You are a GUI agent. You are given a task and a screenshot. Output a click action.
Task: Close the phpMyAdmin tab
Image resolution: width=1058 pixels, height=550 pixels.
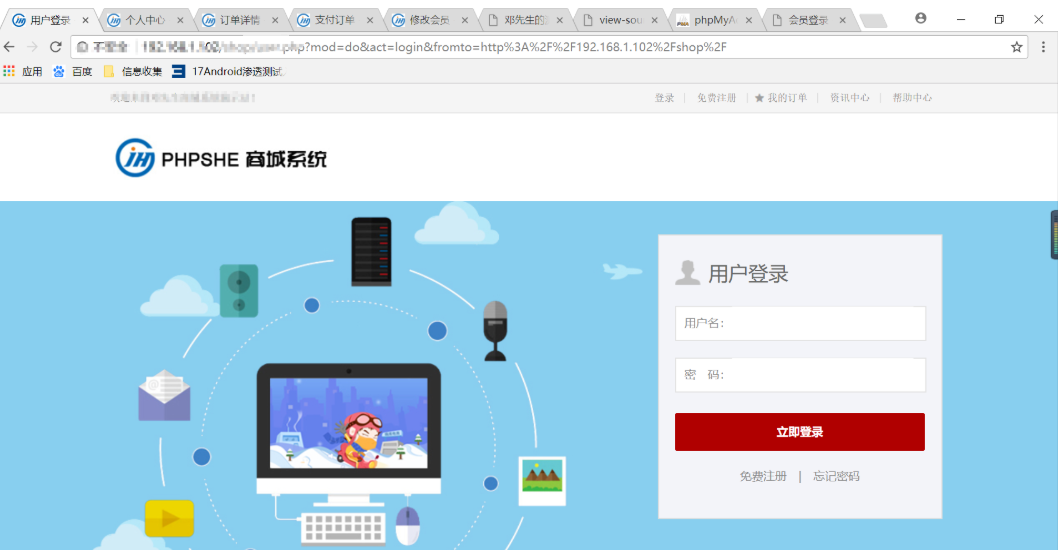749,20
